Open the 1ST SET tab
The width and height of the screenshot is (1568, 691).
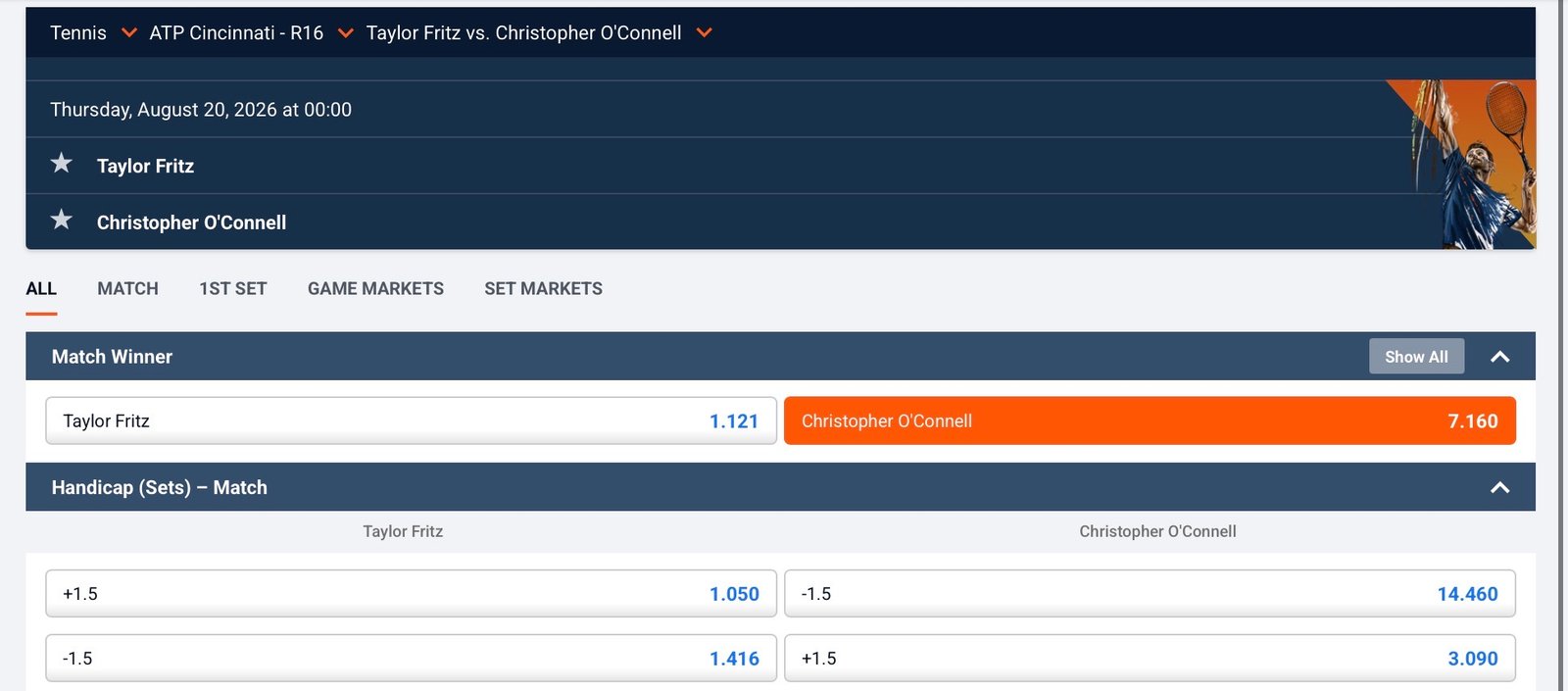click(x=233, y=289)
